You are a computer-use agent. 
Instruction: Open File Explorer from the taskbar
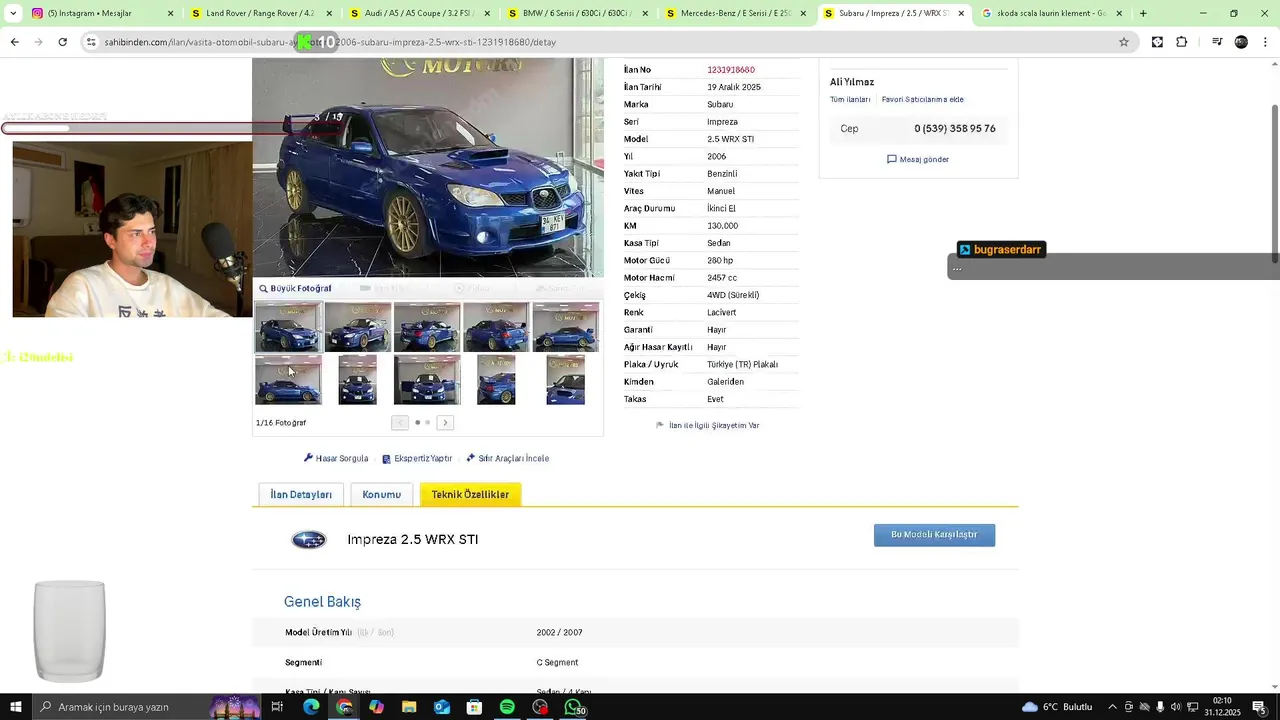[409, 707]
